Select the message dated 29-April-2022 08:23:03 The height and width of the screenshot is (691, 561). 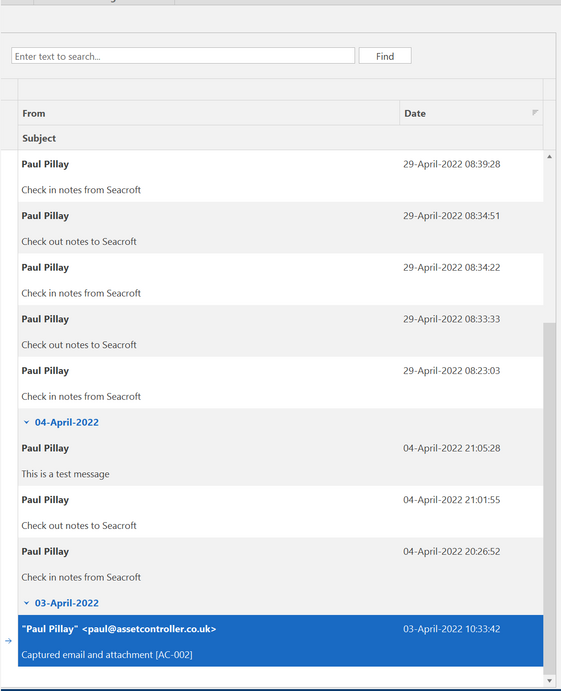[x=280, y=383]
